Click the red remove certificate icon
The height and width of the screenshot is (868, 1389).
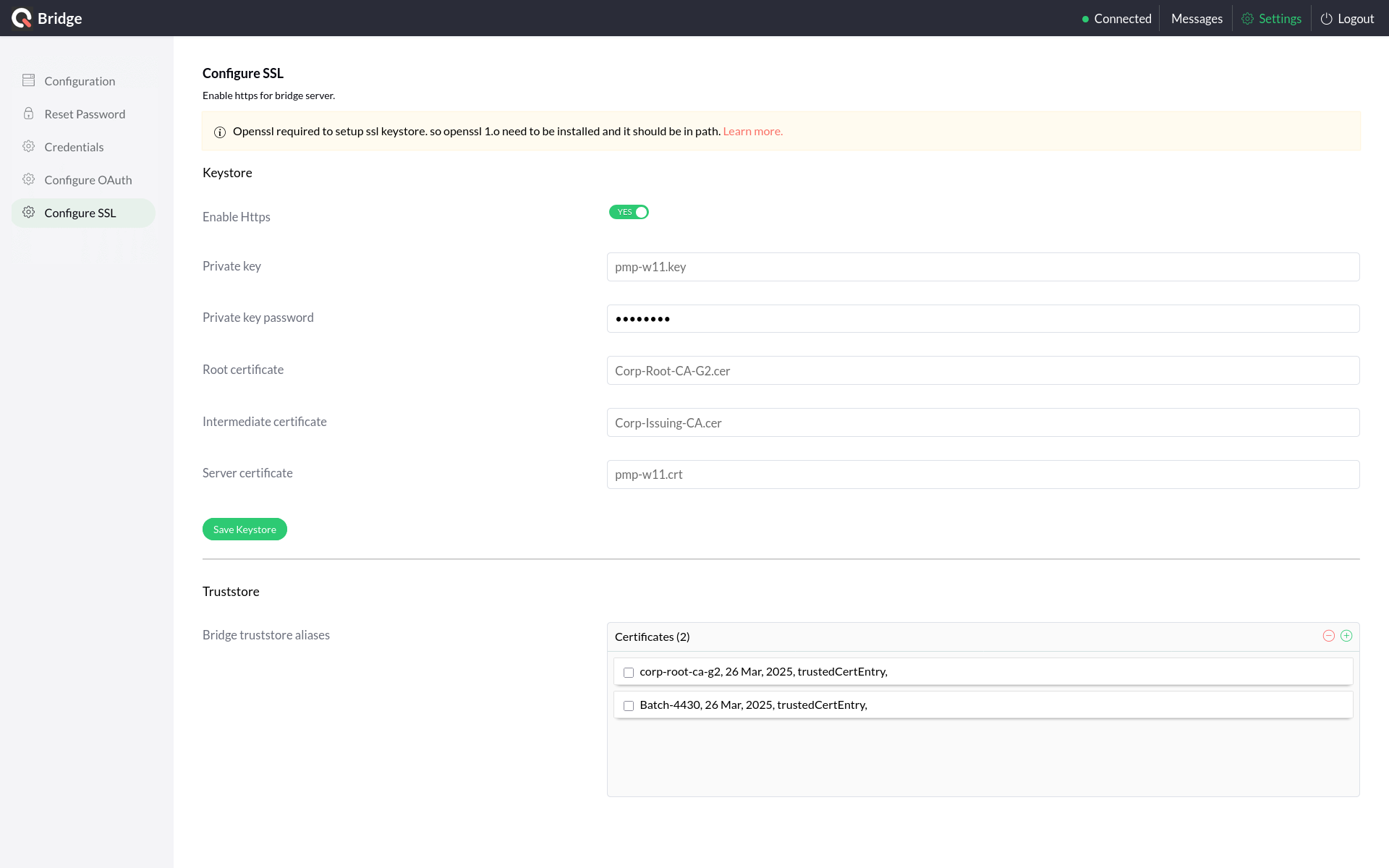click(x=1328, y=636)
